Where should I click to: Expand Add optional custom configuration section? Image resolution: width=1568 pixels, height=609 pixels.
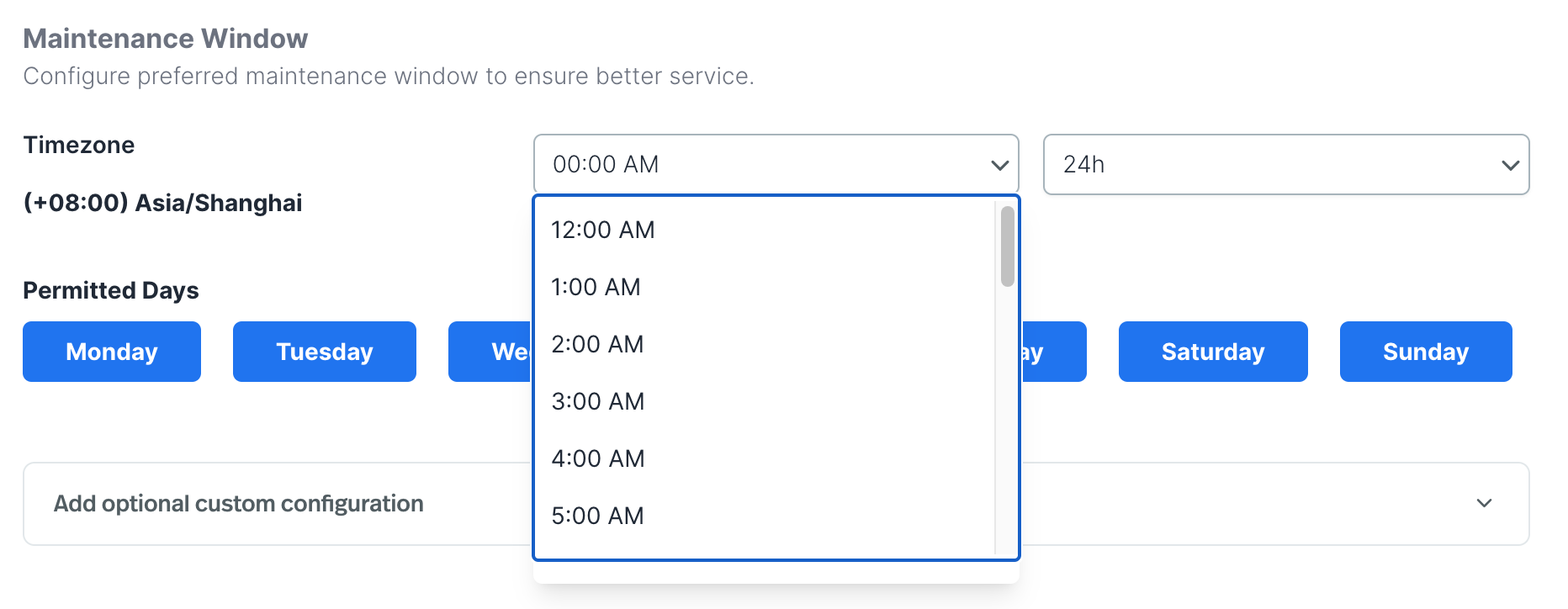coord(239,504)
